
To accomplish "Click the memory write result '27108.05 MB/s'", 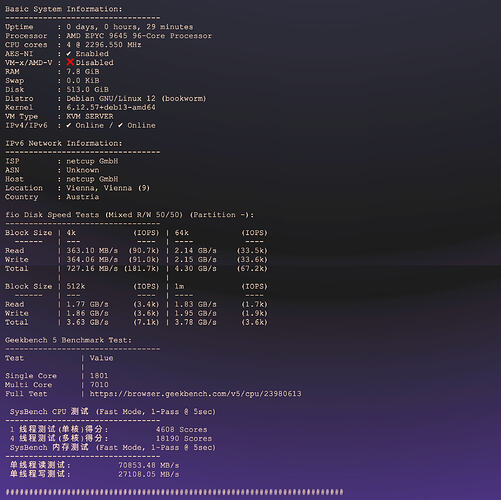I will pyautogui.click(x=149, y=474).
